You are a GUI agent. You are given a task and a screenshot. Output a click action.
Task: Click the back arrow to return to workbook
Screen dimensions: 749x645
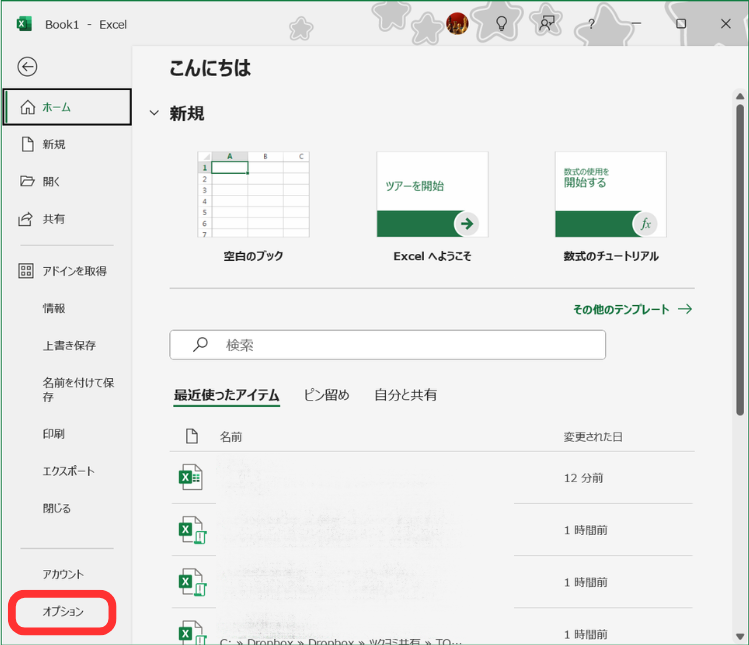click(x=27, y=66)
